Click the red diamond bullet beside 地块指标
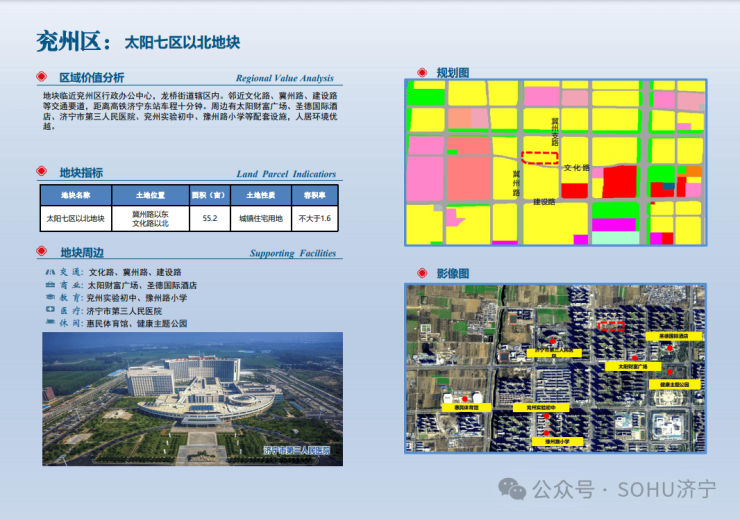 [x=42, y=171]
